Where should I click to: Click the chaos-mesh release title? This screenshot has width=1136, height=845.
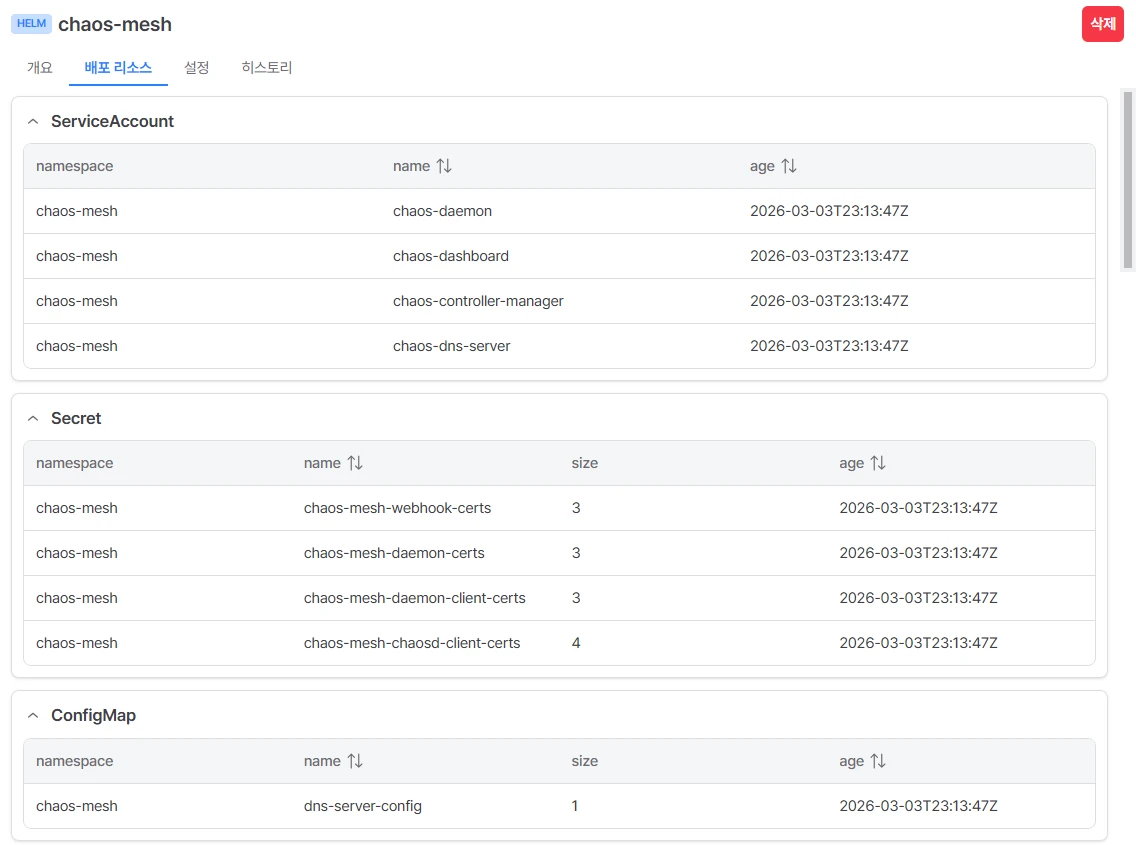tap(114, 24)
